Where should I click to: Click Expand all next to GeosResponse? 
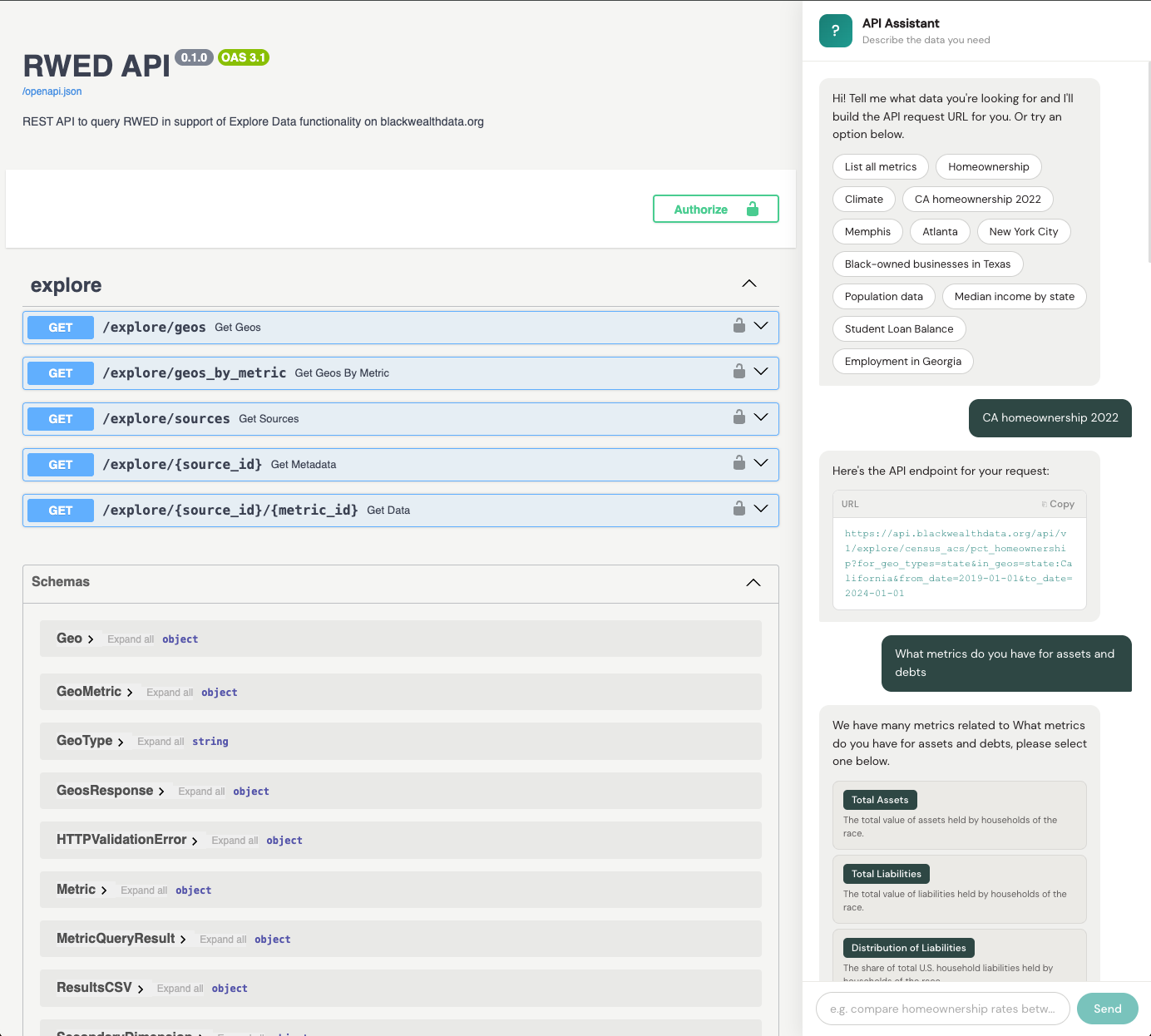coord(201,792)
